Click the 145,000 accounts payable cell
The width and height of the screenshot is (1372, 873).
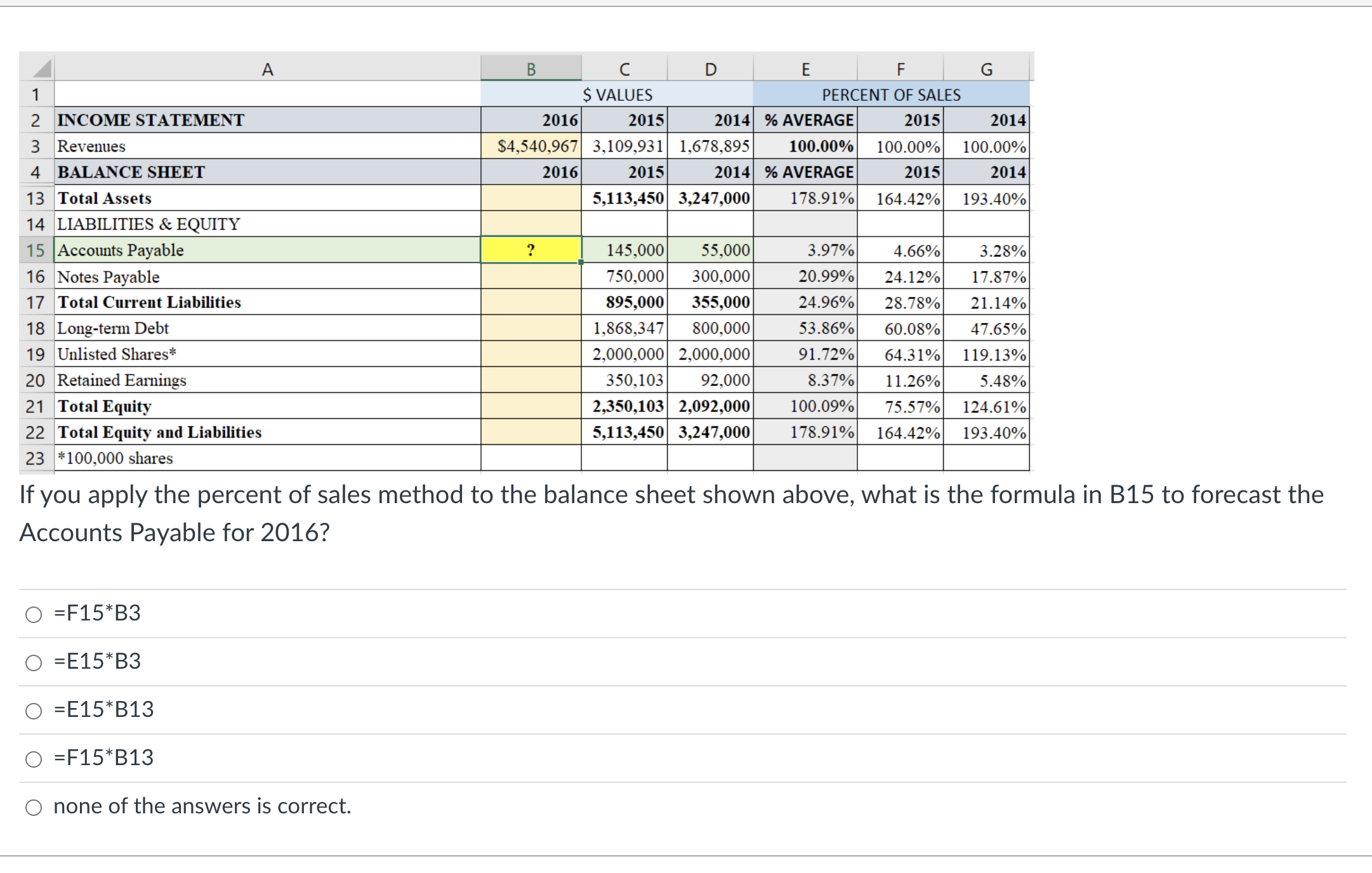(624, 250)
